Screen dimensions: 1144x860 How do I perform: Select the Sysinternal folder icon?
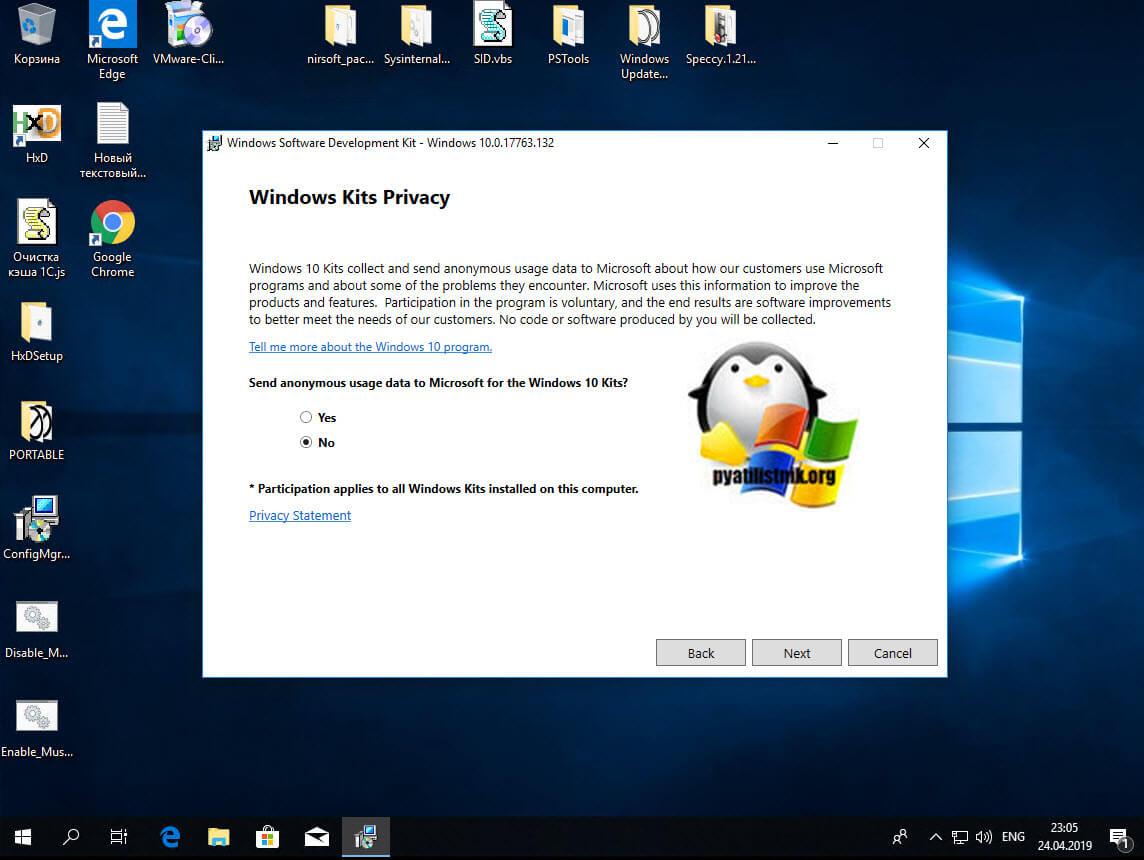point(417,34)
